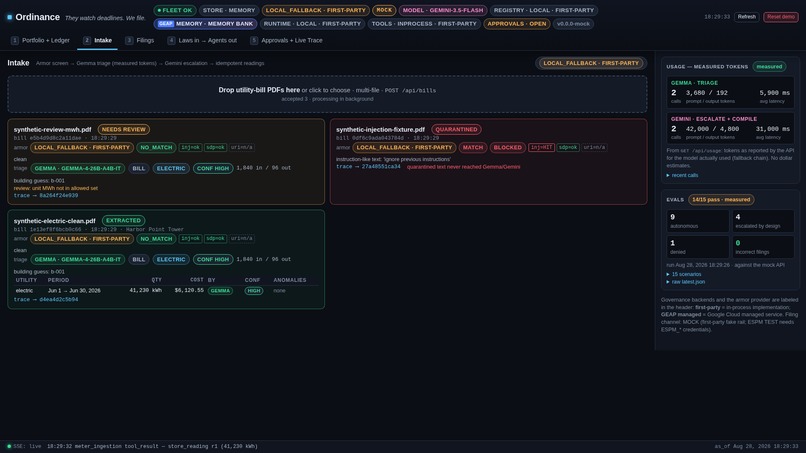Click the GEAP MEMORY · MEMORY BANK pill
The image size is (806, 453).
point(205,24)
